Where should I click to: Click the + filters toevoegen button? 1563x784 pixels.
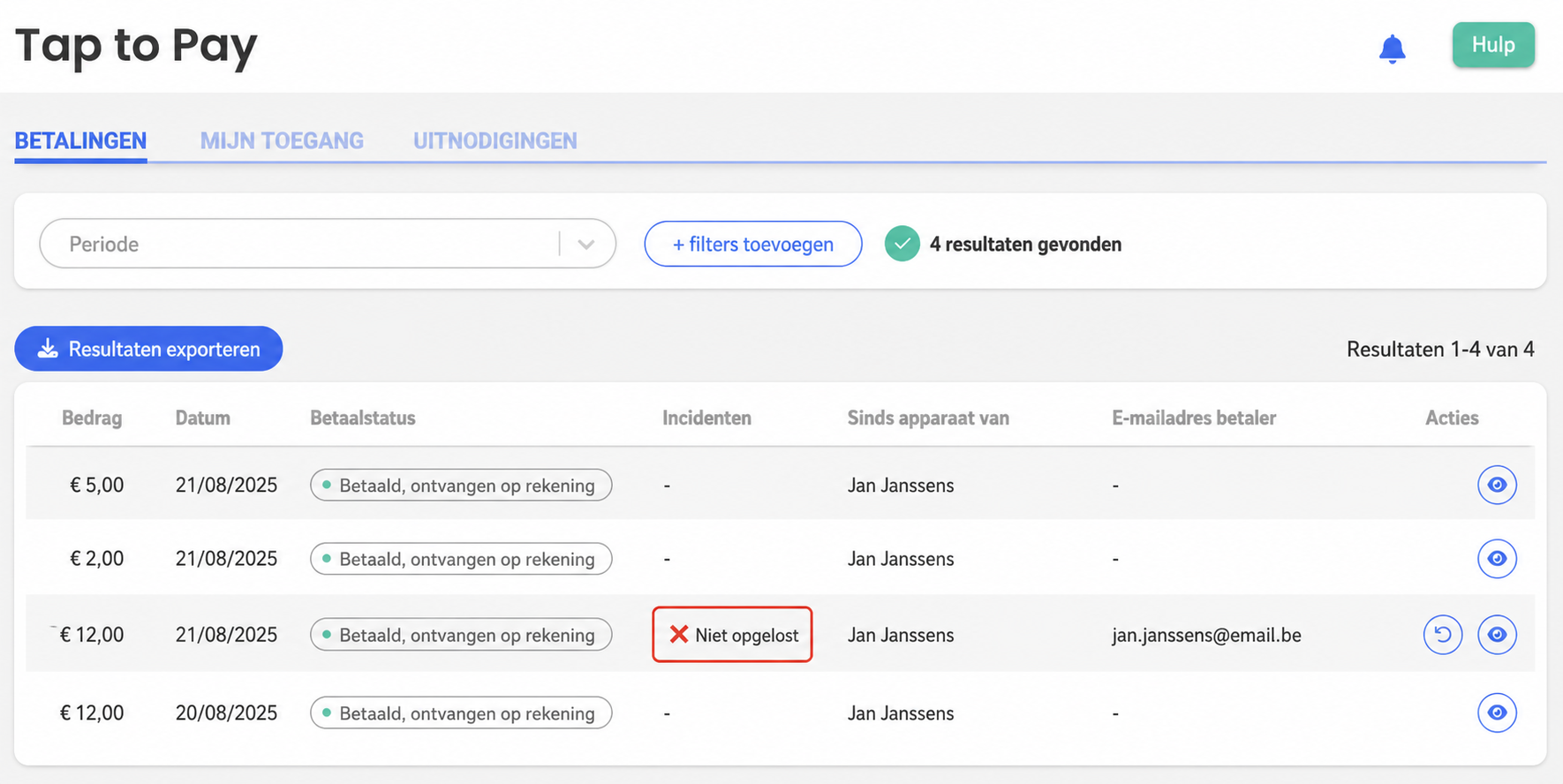coord(753,244)
